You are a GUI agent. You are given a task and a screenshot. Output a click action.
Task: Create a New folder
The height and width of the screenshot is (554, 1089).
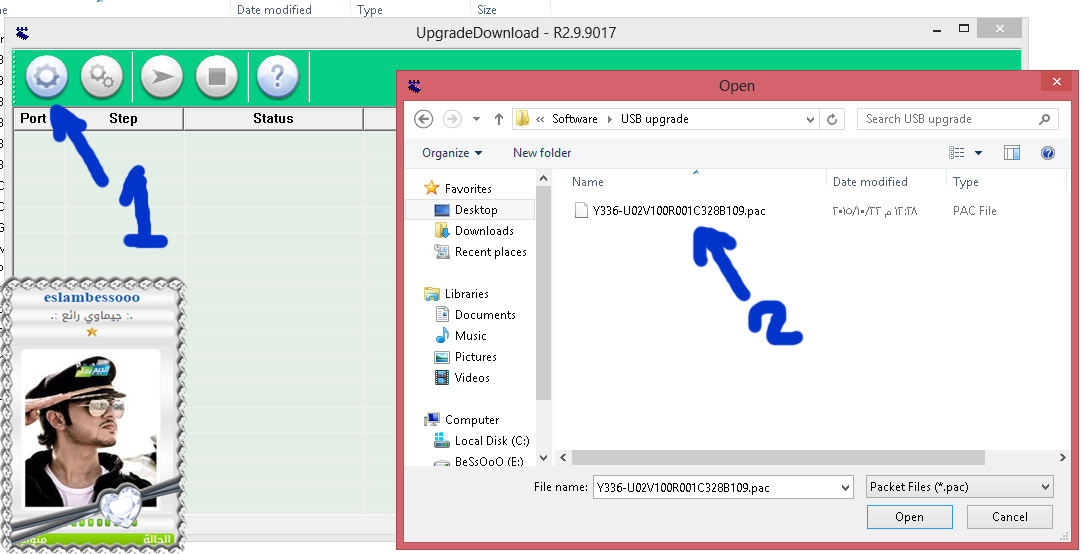542,153
